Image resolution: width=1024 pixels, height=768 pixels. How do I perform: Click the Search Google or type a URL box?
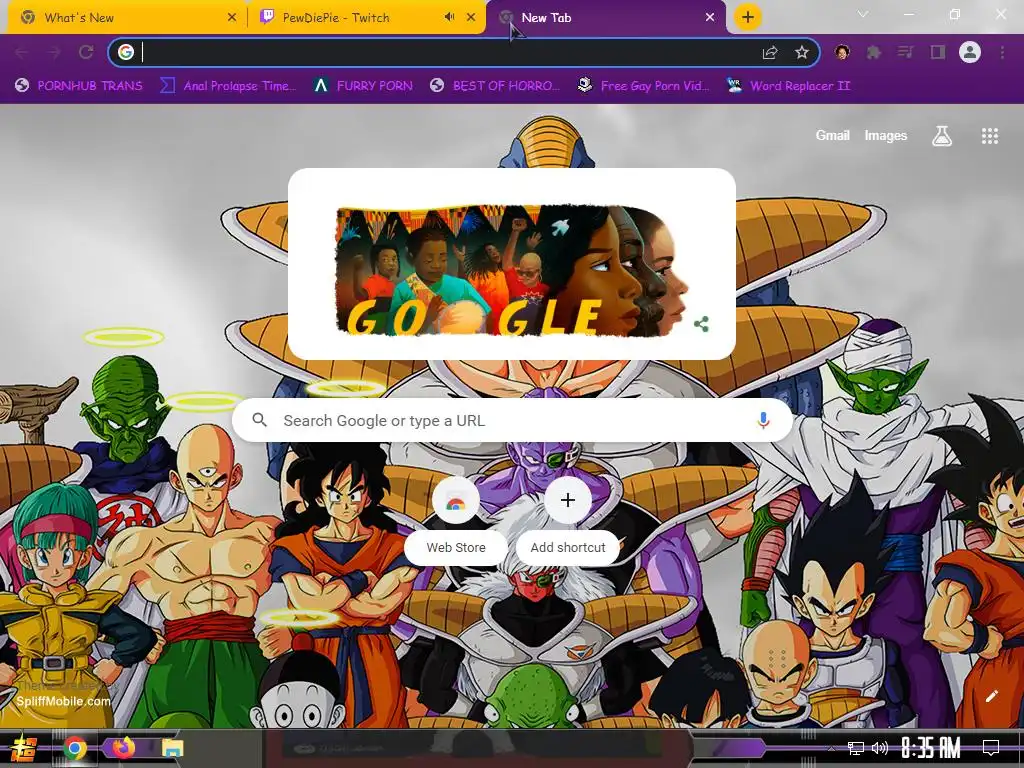pos(513,421)
